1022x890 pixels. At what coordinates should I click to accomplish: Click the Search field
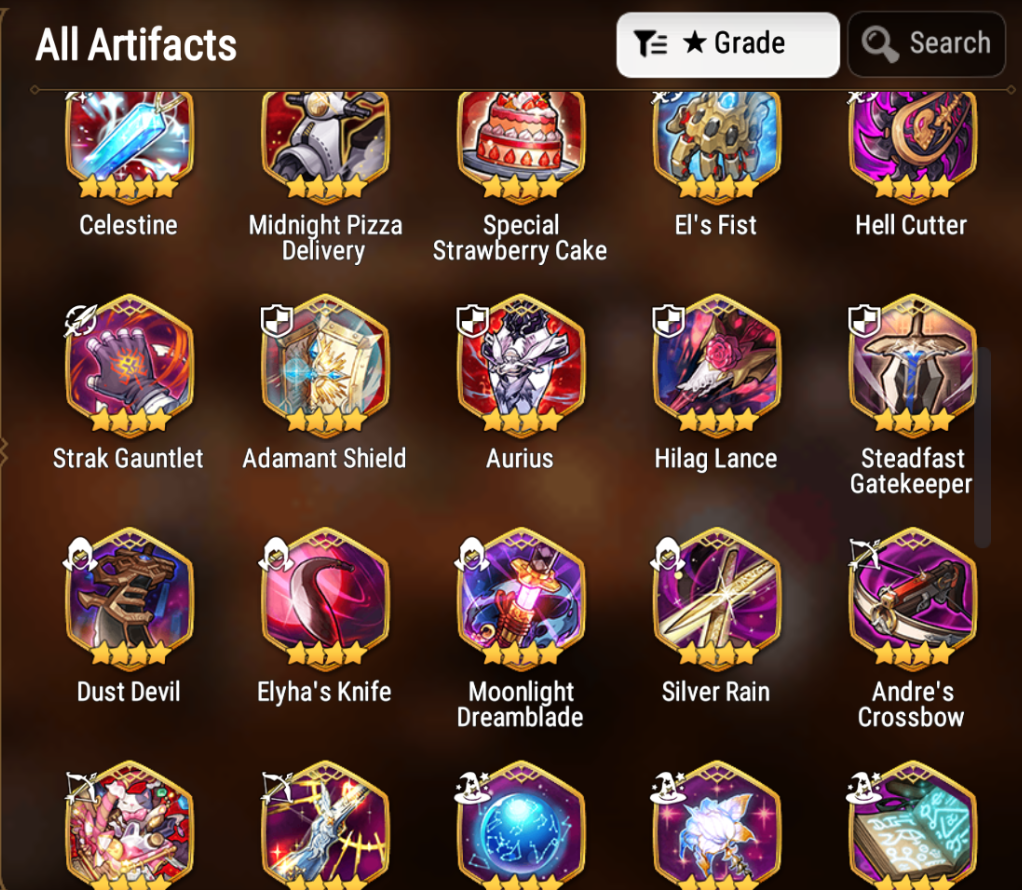(926, 44)
